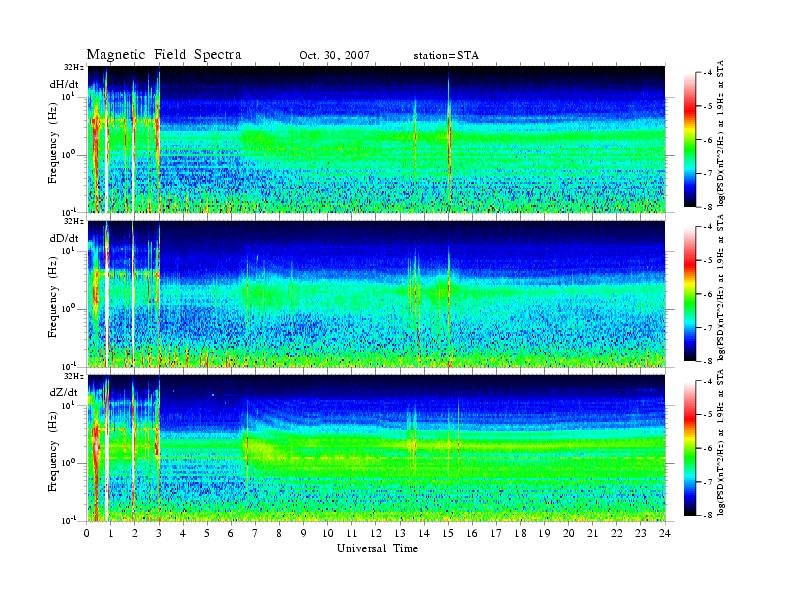792x612 pixels.
Task: Click the 10⁻¹ tick label of dH/dt panel
Action: click(68, 212)
